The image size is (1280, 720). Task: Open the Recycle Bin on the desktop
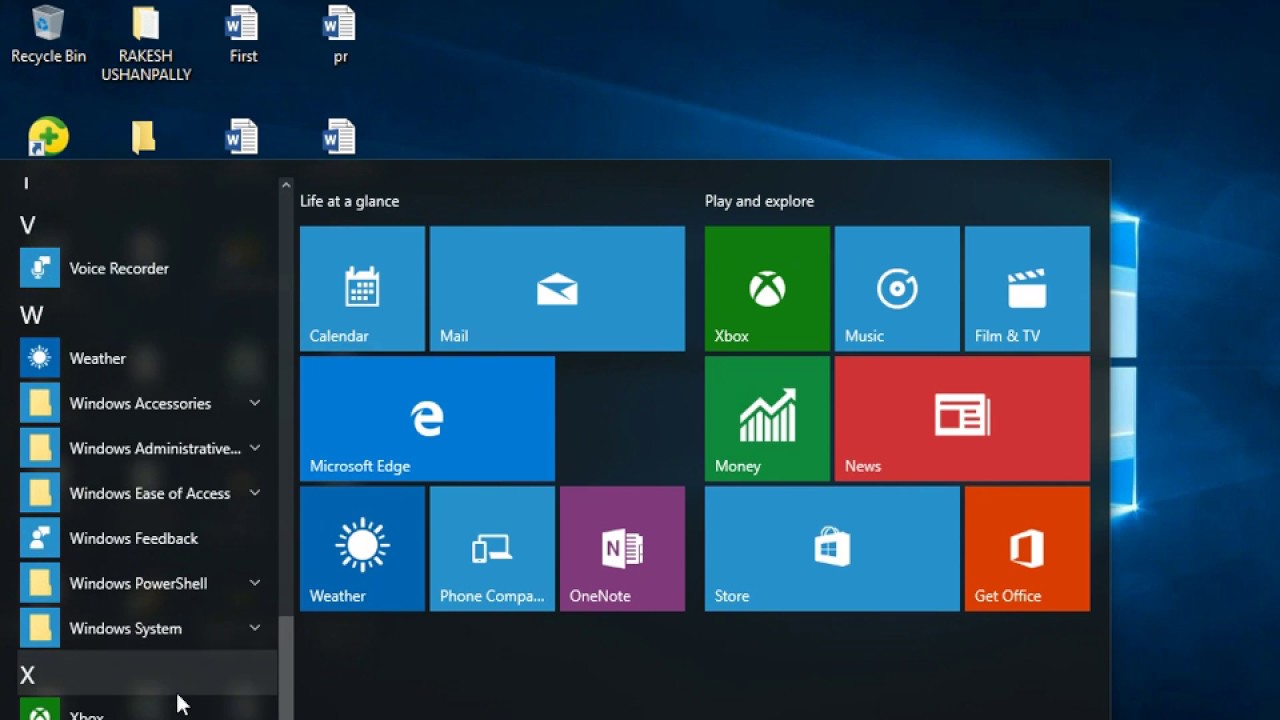click(x=47, y=30)
